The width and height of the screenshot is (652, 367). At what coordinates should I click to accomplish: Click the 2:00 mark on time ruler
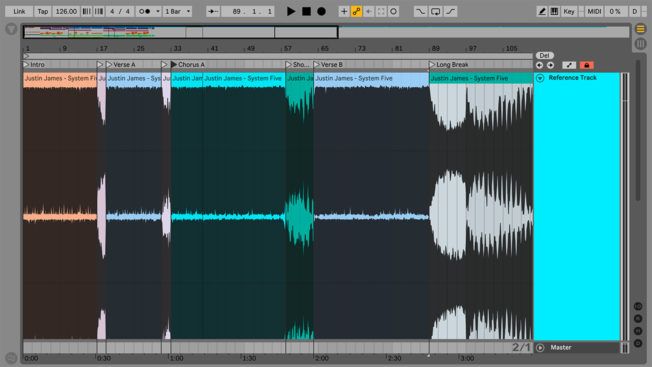[x=321, y=358]
